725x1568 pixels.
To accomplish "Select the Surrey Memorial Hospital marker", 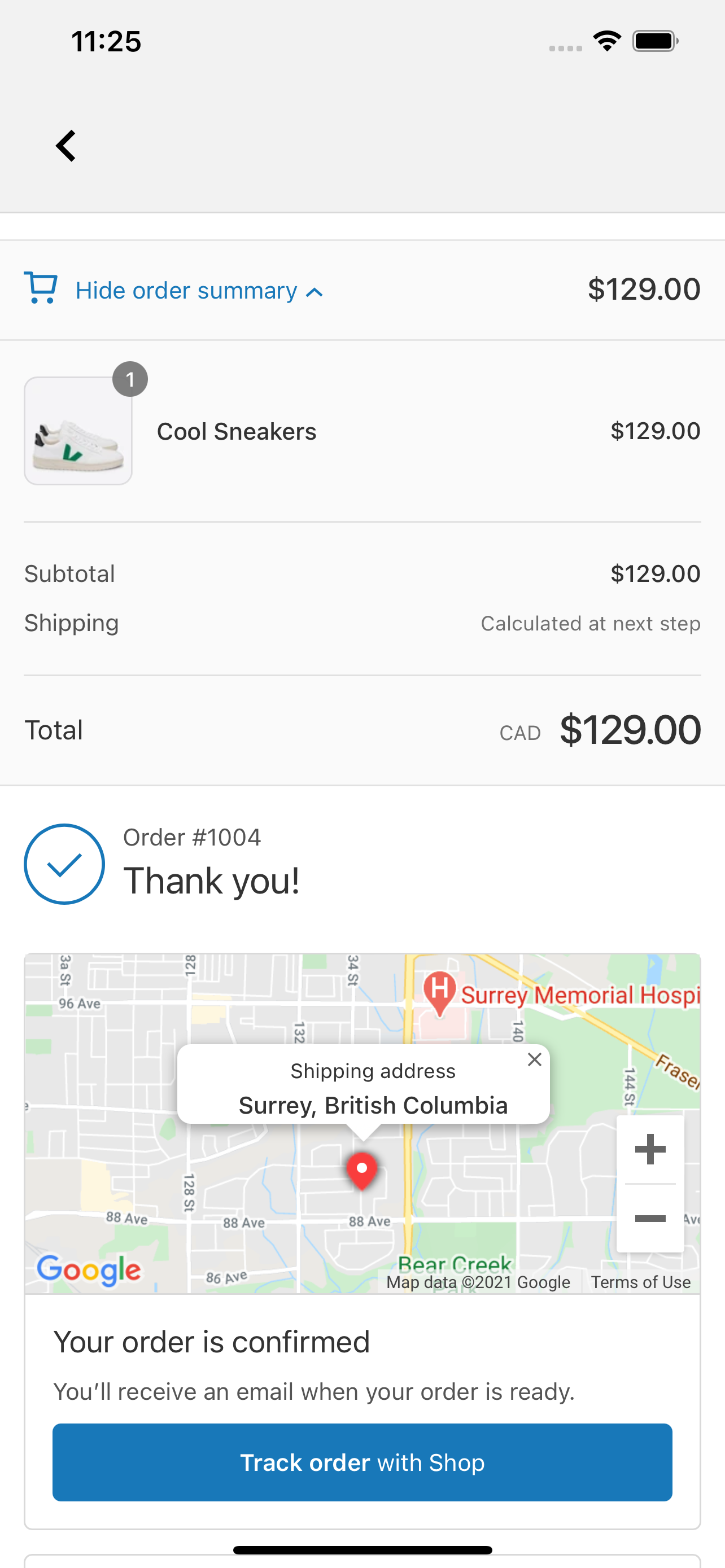I will pyautogui.click(x=439, y=992).
